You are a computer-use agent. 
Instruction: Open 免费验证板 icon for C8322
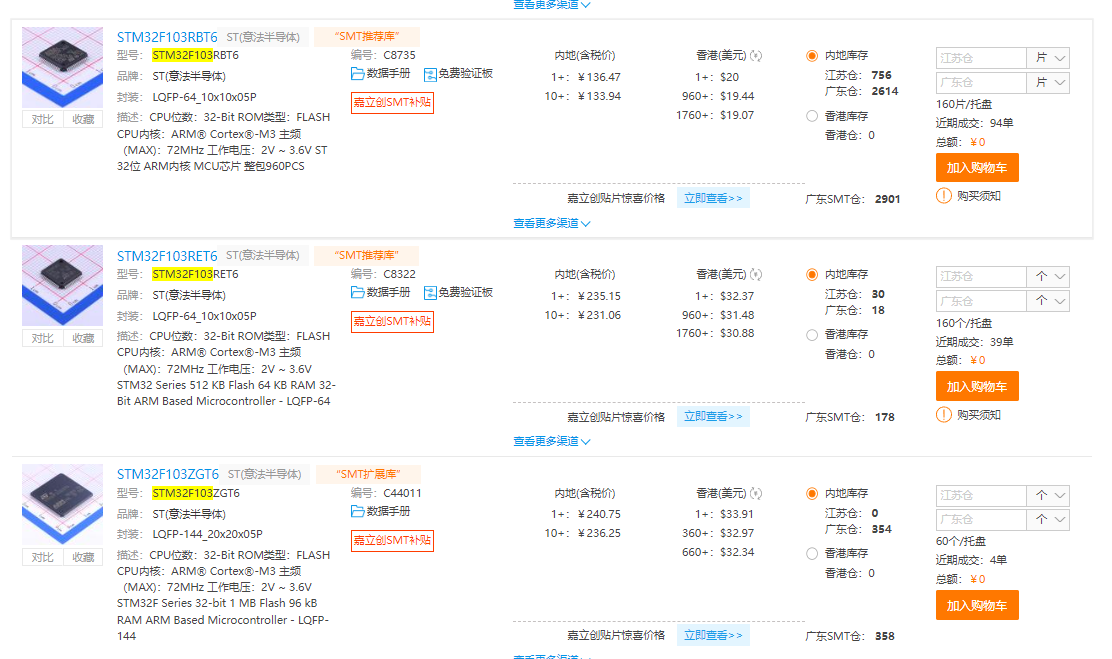click(430, 293)
